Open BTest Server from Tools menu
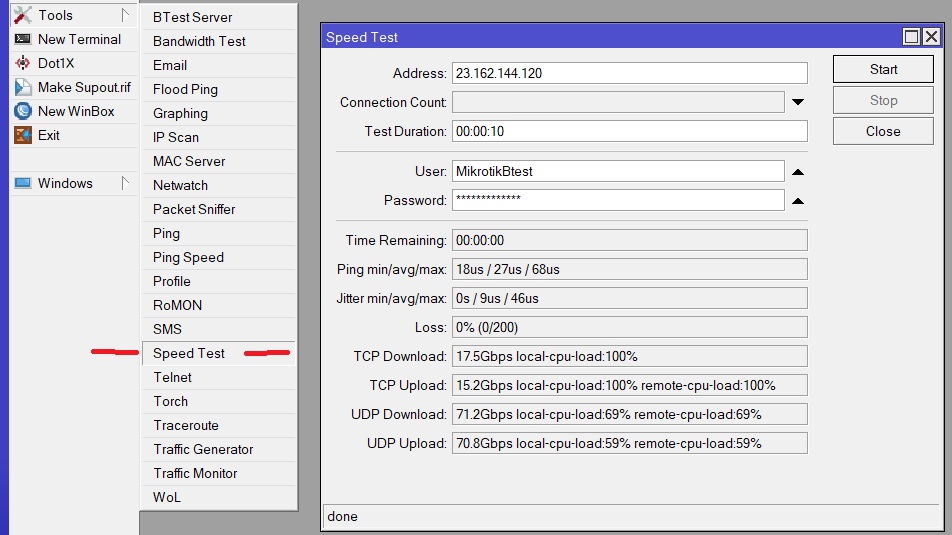This screenshot has width=952, height=535. 219,17
